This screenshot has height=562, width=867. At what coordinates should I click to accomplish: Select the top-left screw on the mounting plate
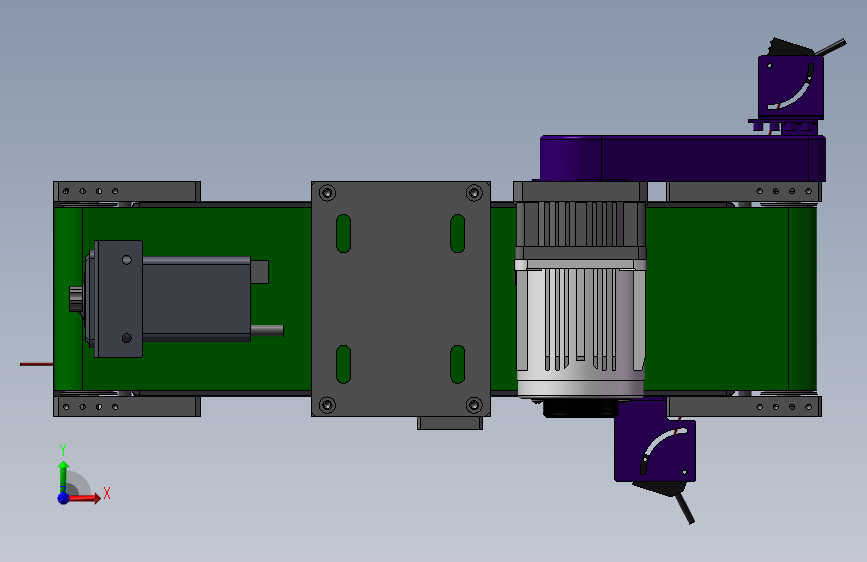pyautogui.click(x=327, y=193)
